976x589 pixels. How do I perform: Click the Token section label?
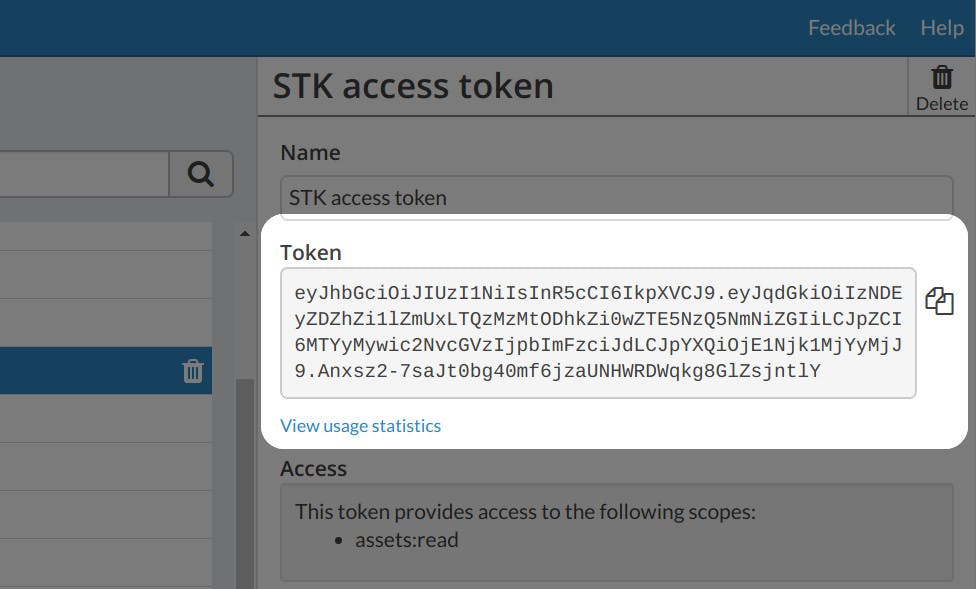click(311, 252)
